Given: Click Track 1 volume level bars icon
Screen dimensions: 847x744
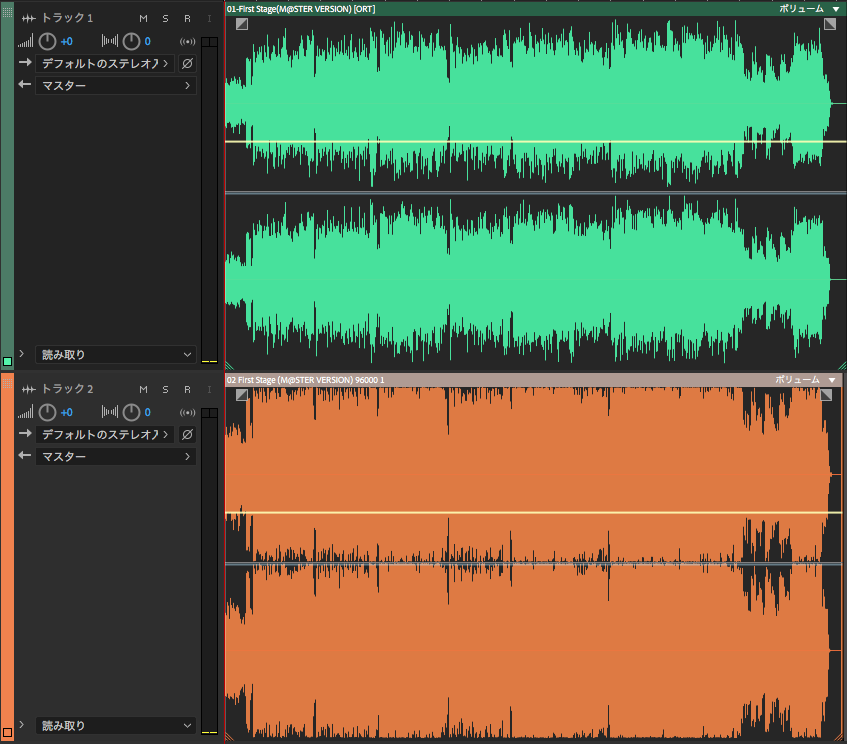Looking at the screenshot, I should point(25,41).
